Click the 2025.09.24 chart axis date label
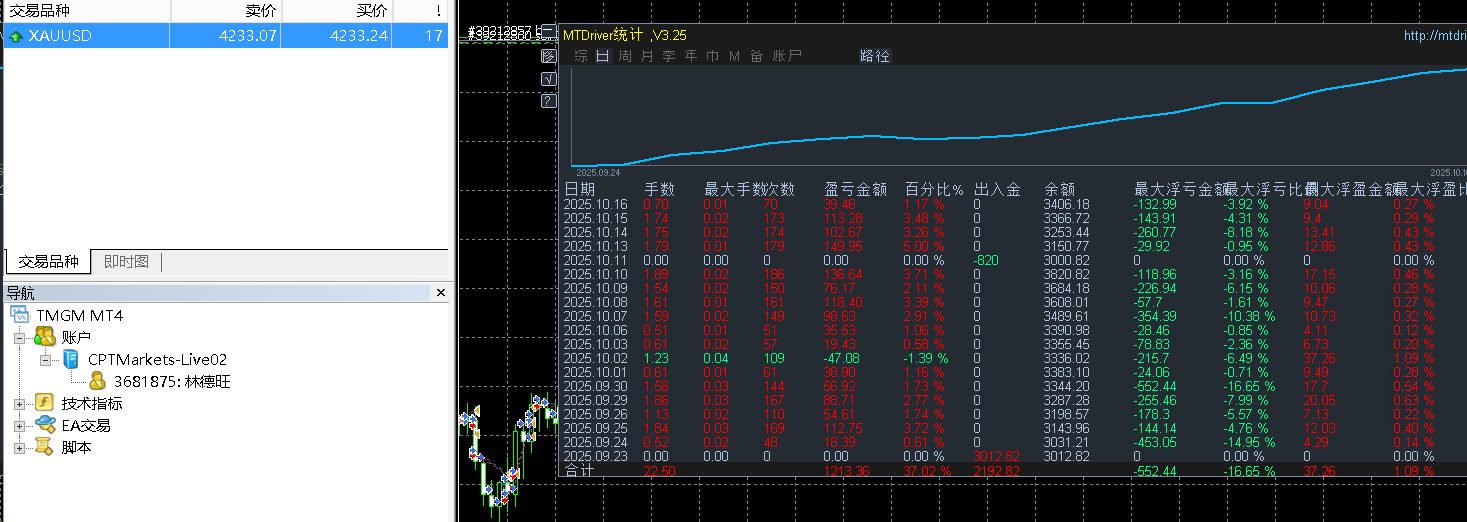The height and width of the screenshot is (522, 1467). pyautogui.click(x=598, y=172)
